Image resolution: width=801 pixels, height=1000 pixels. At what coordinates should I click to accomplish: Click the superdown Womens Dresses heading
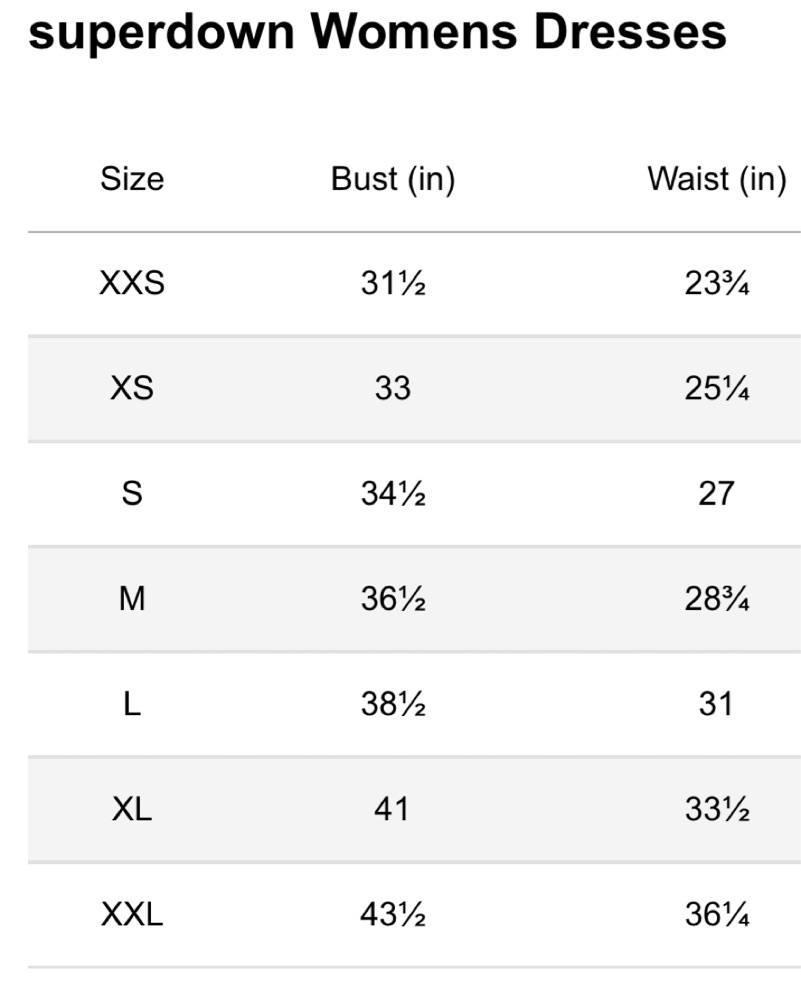pyautogui.click(x=378, y=33)
